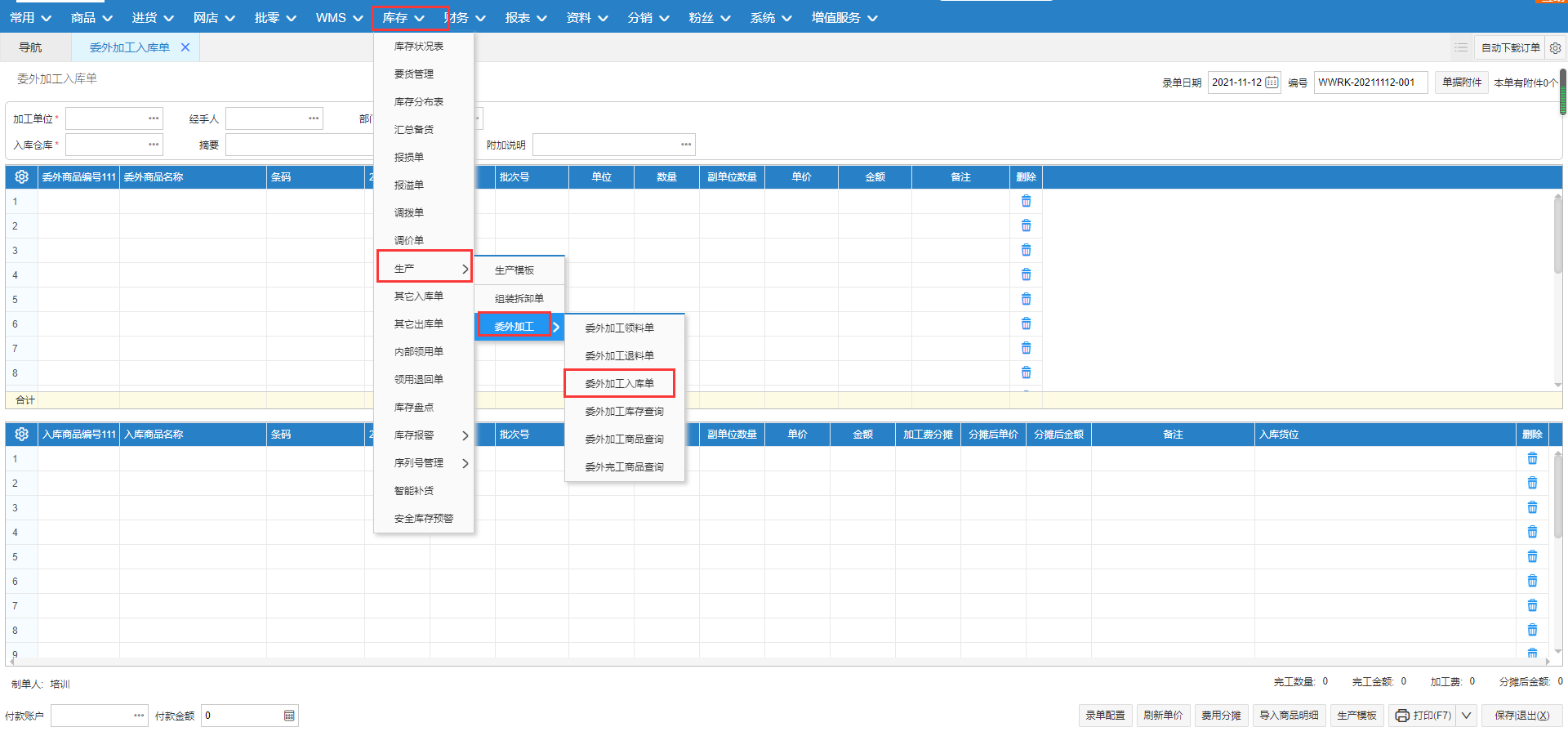Screen dimensions: 1568x736
Task: Expand the 库存报警 submenu
Action: 424,435
